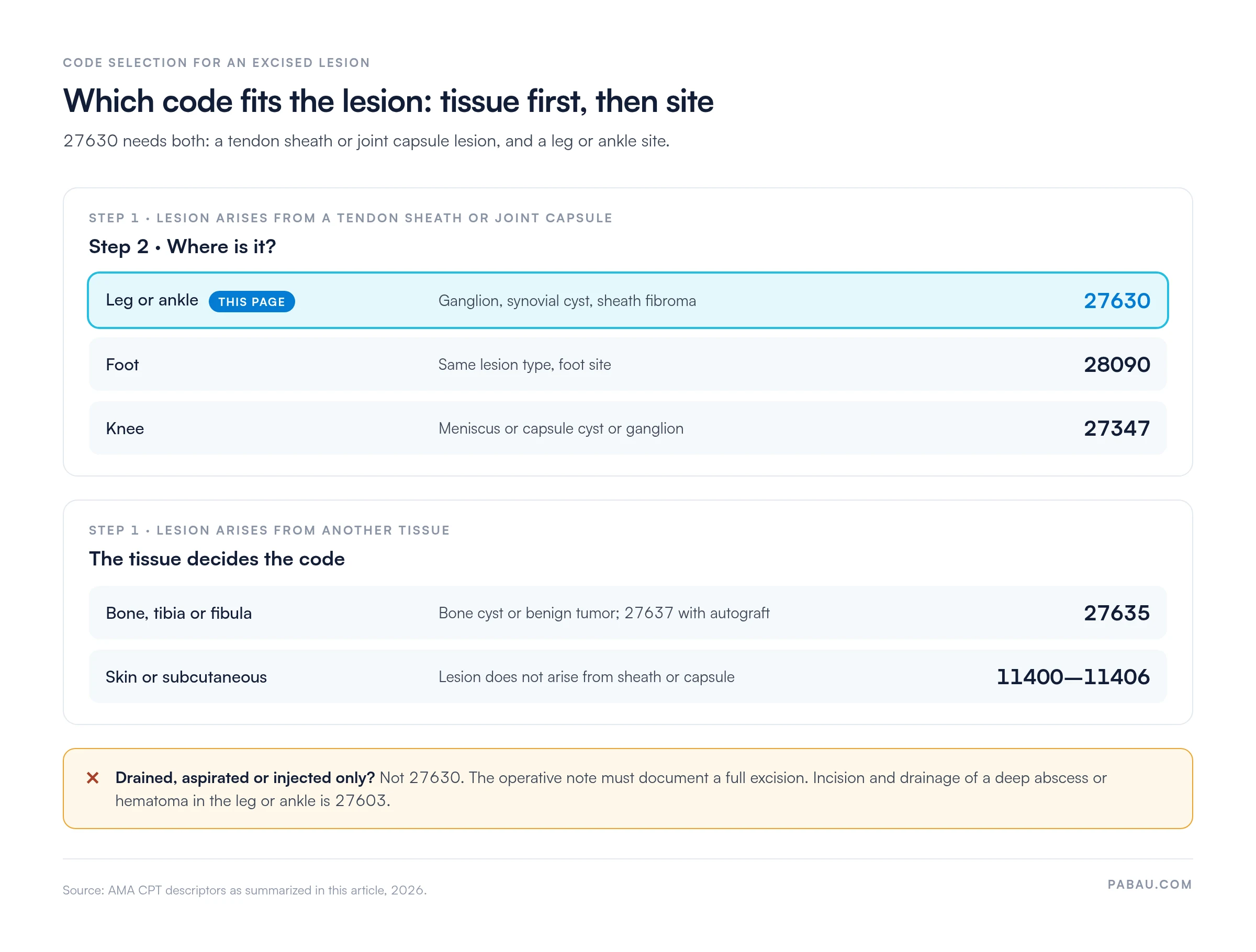
Task: Click the PABAU.COM label
Action: (1149, 885)
